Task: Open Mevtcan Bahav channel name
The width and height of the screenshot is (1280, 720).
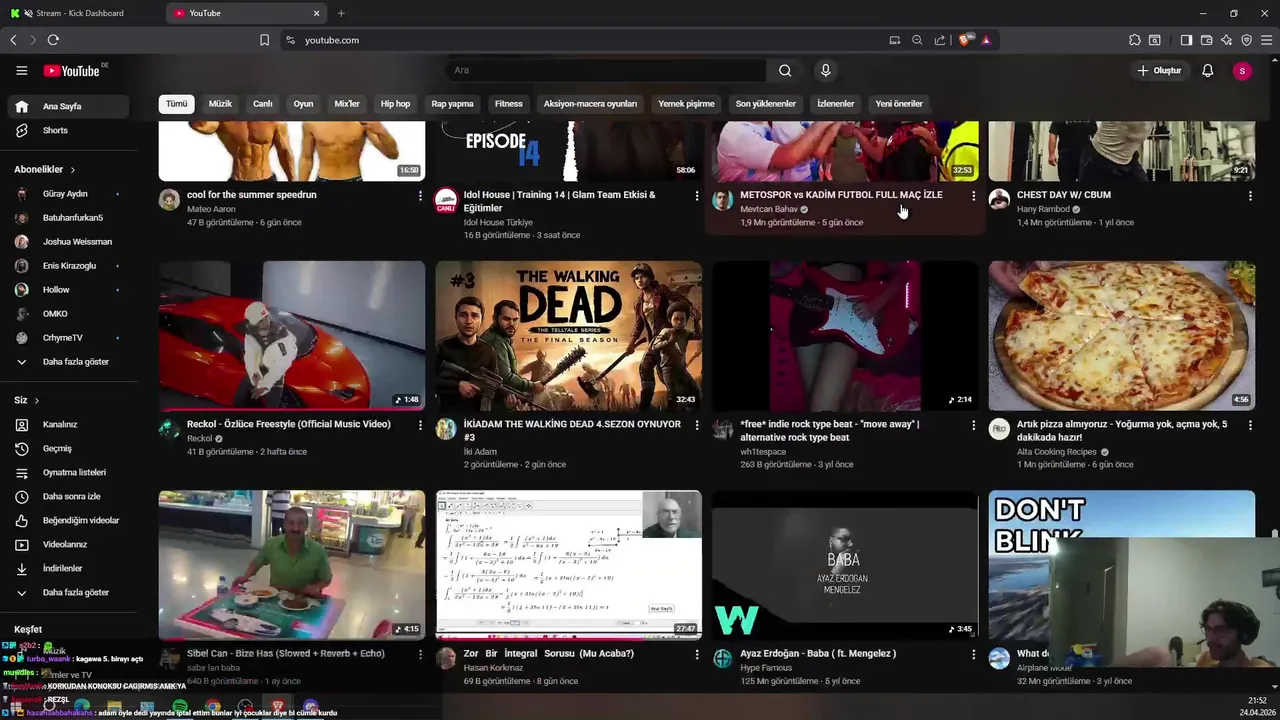Action: (768, 209)
